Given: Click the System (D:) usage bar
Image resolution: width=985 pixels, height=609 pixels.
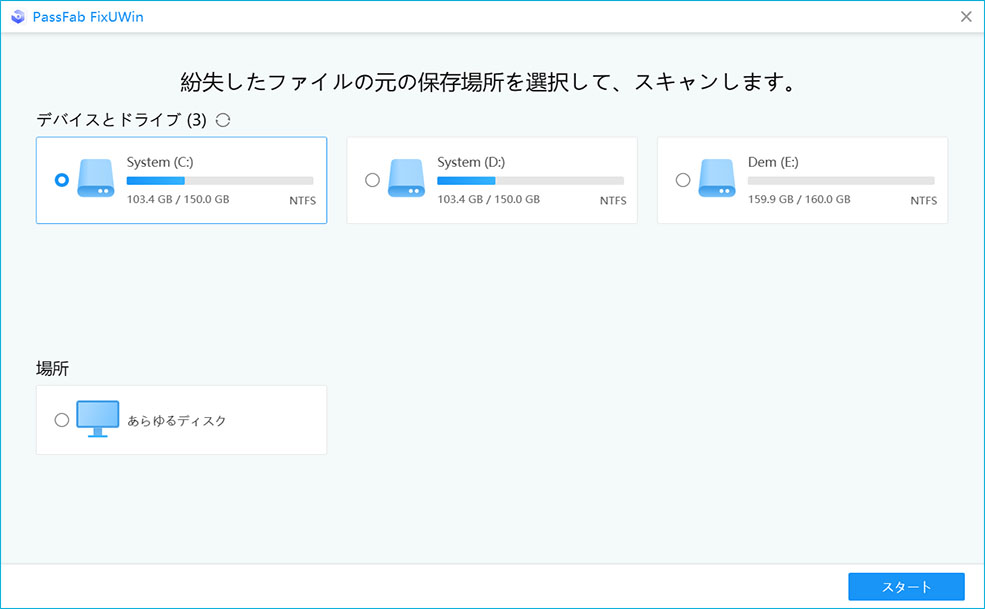Looking at the screenshot, I should pyautogui.click(x=530, y=181).
